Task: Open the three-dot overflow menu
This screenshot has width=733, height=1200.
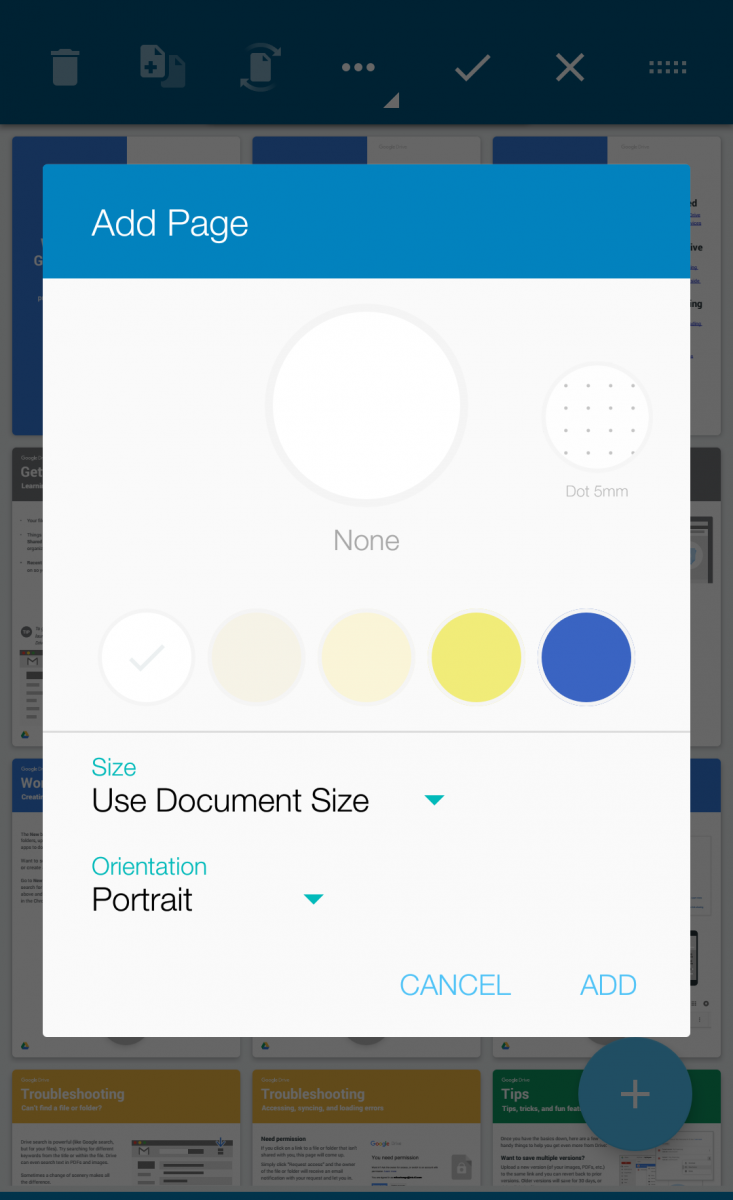Action: 359,67
